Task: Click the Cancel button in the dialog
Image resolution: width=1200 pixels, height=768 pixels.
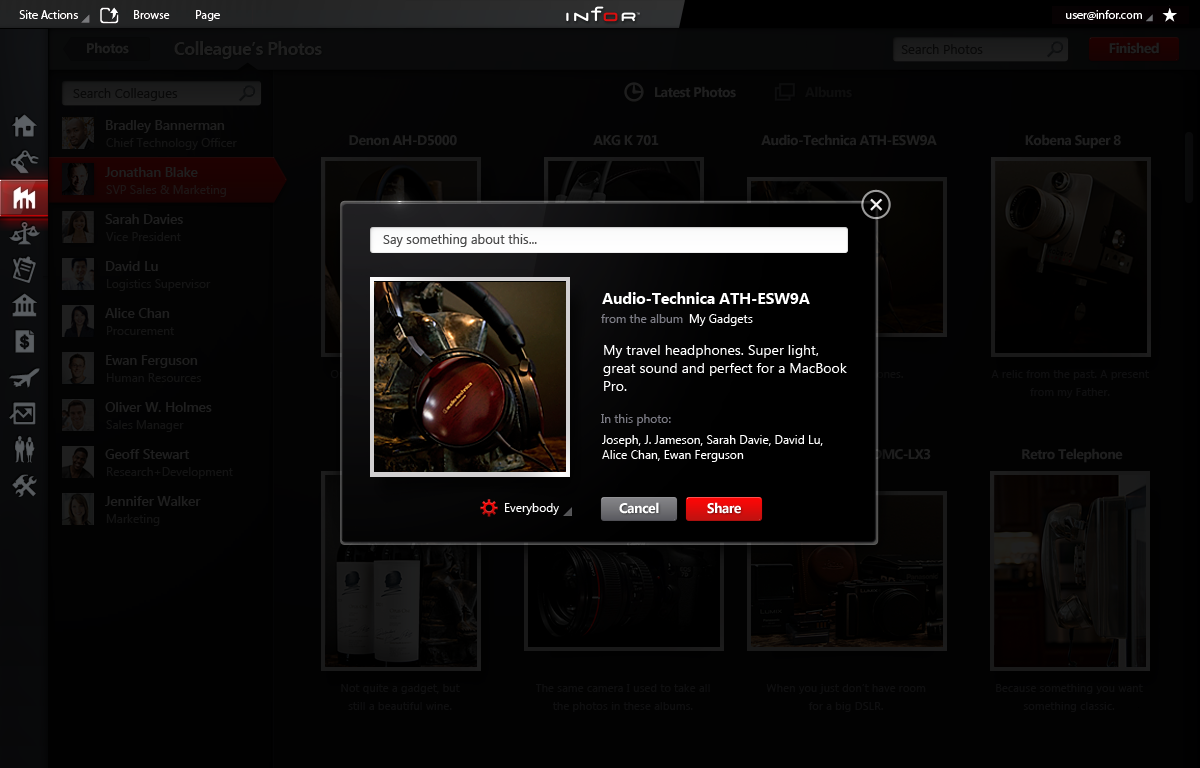Action: tap(639, 508)
